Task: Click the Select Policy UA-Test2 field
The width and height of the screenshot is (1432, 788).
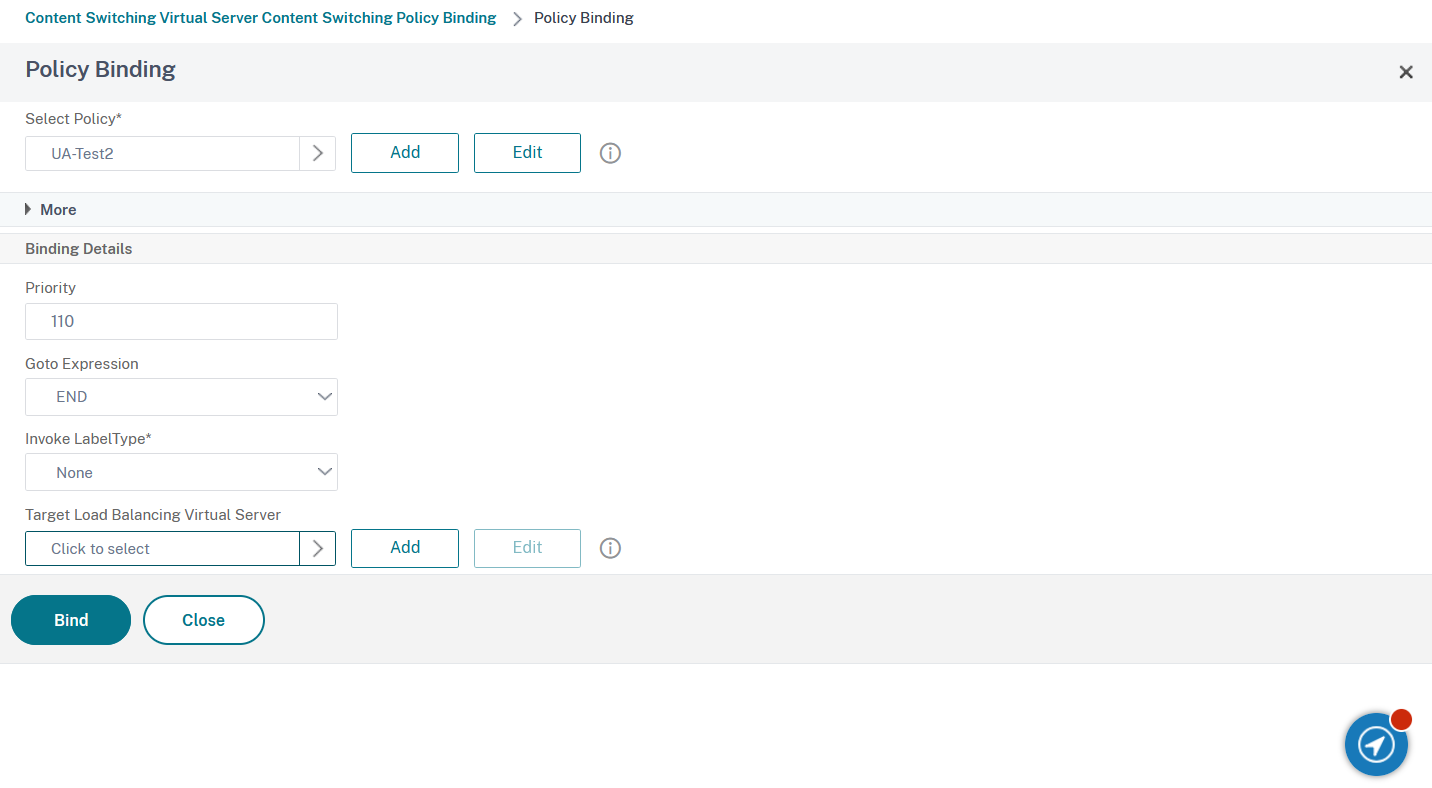Action: click(162, 153)
